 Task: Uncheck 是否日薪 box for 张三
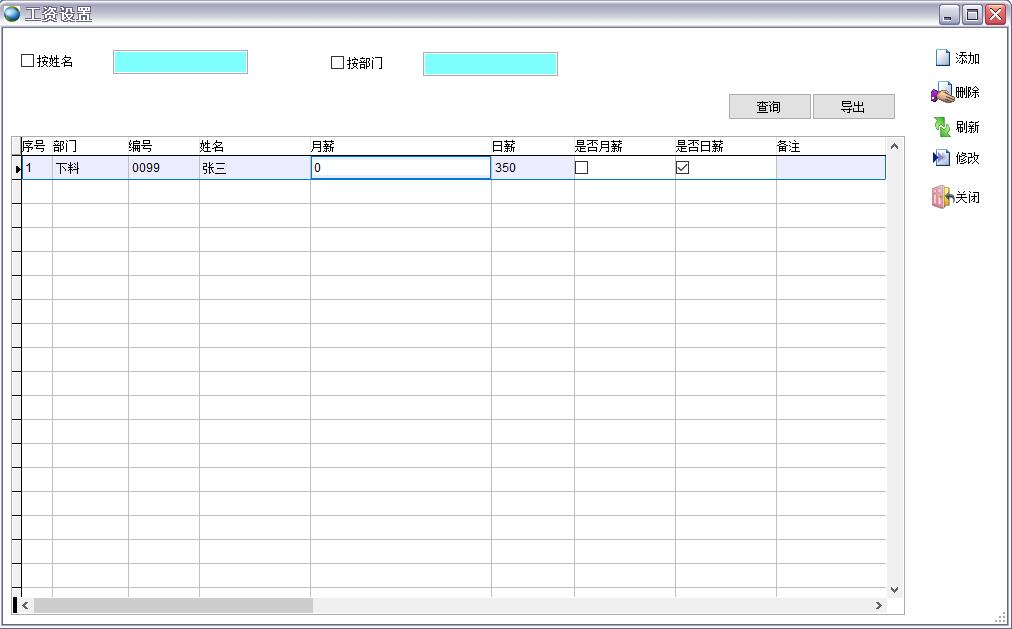coord(682,168)
